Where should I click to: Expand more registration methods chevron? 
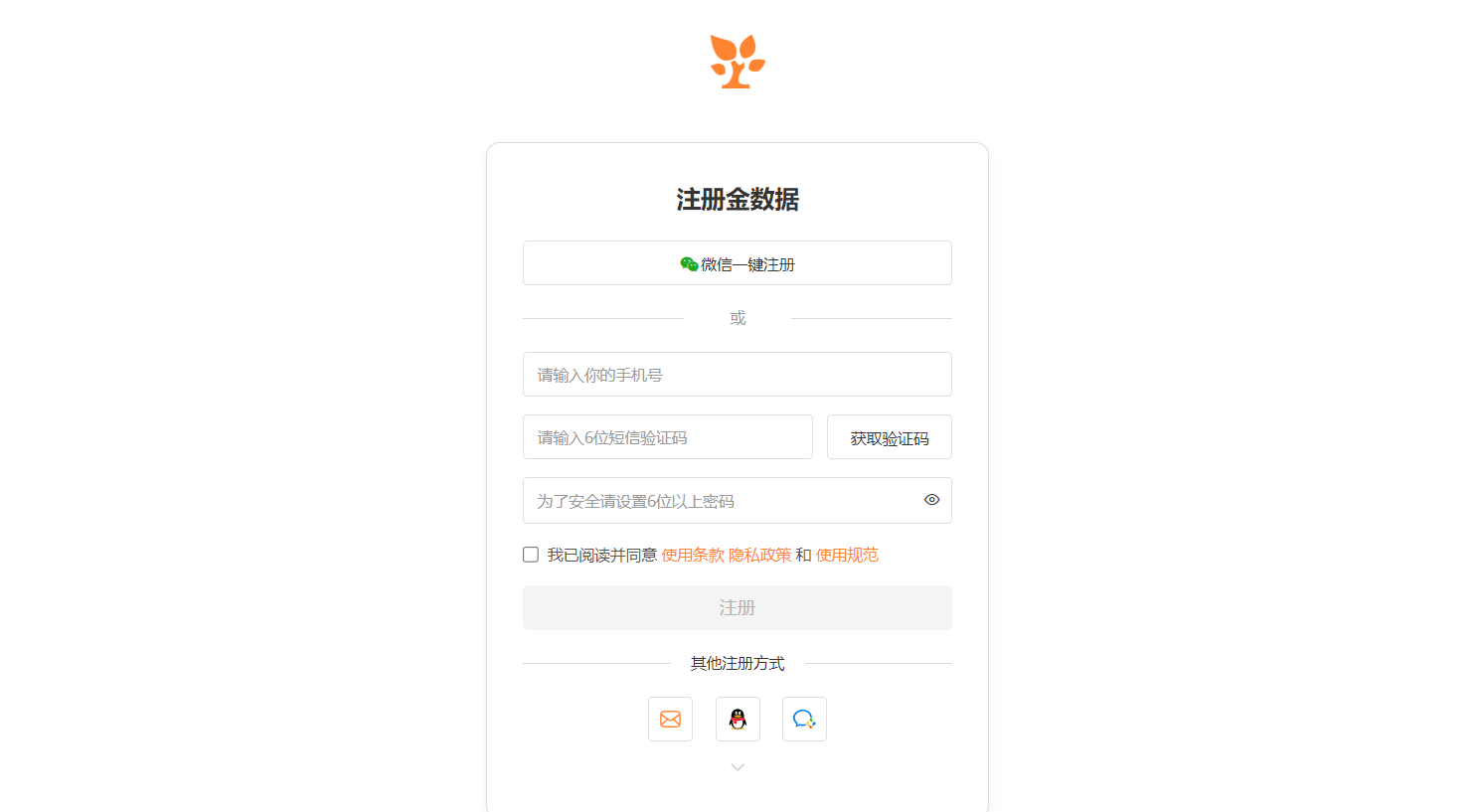pyautogui.click(x=738, y=767)
